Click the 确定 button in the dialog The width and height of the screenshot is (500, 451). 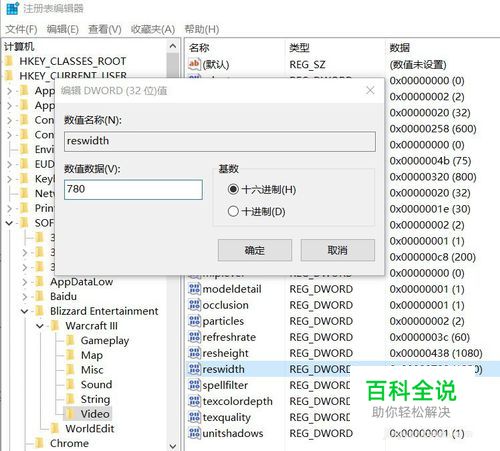click(255, 250)
